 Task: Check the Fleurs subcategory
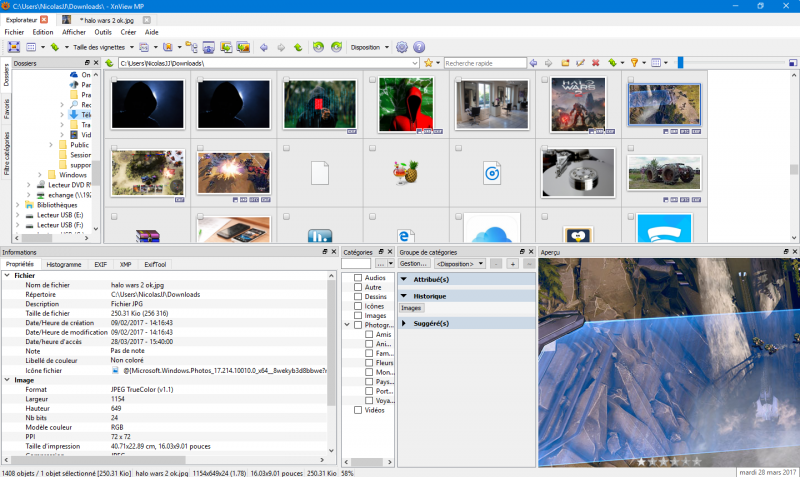click(x=369, y=363)
